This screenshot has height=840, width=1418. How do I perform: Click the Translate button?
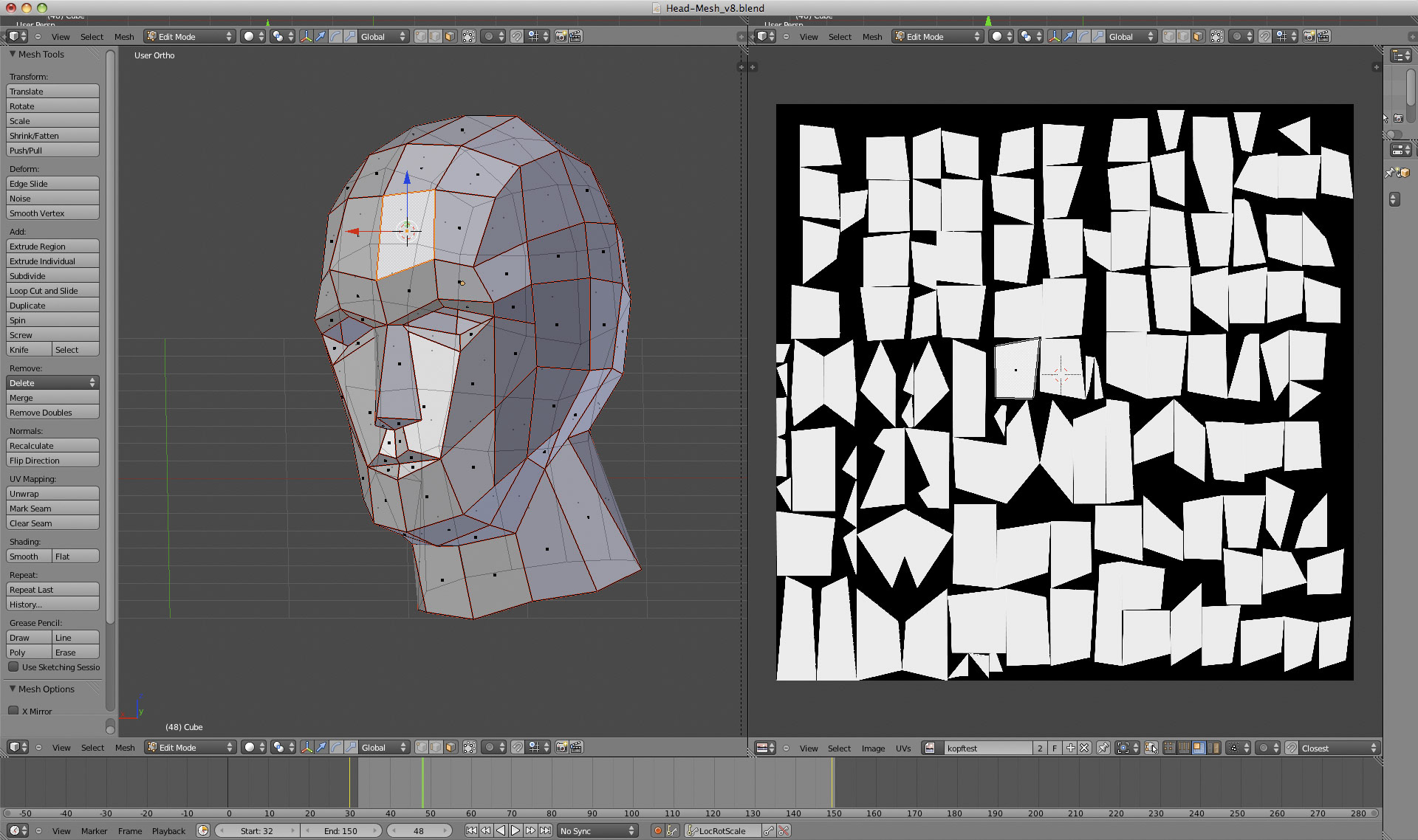click(x=52, y=92)
